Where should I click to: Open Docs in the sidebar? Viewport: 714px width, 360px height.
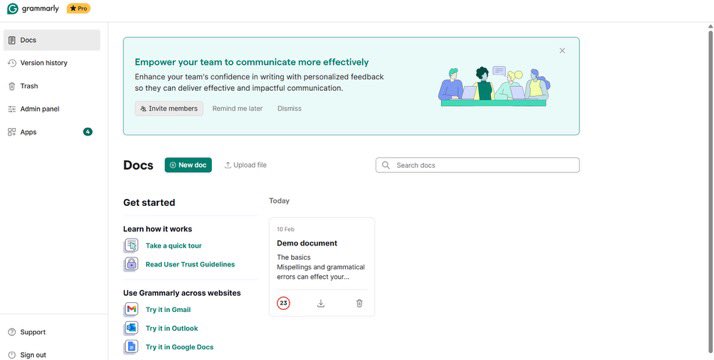pyautogui.click(x=51, y=40)
